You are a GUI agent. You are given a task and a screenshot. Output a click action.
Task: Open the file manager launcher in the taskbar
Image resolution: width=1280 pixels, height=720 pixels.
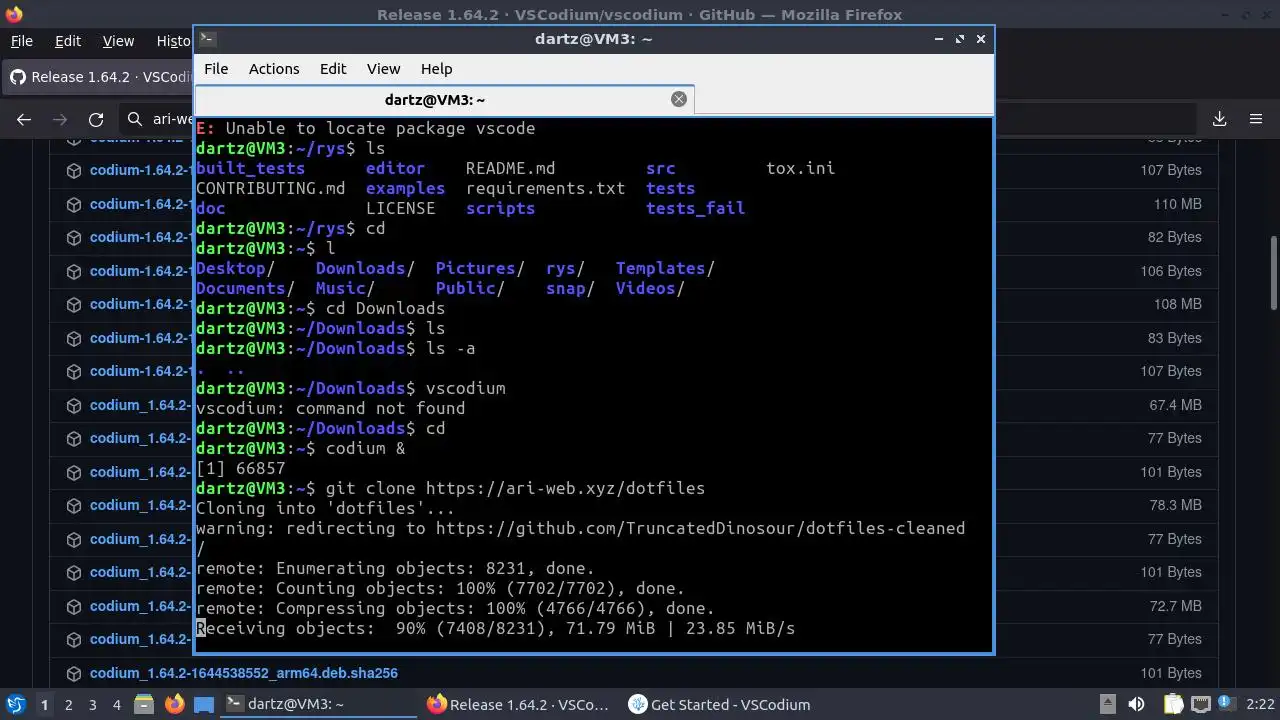click(143, 704)
